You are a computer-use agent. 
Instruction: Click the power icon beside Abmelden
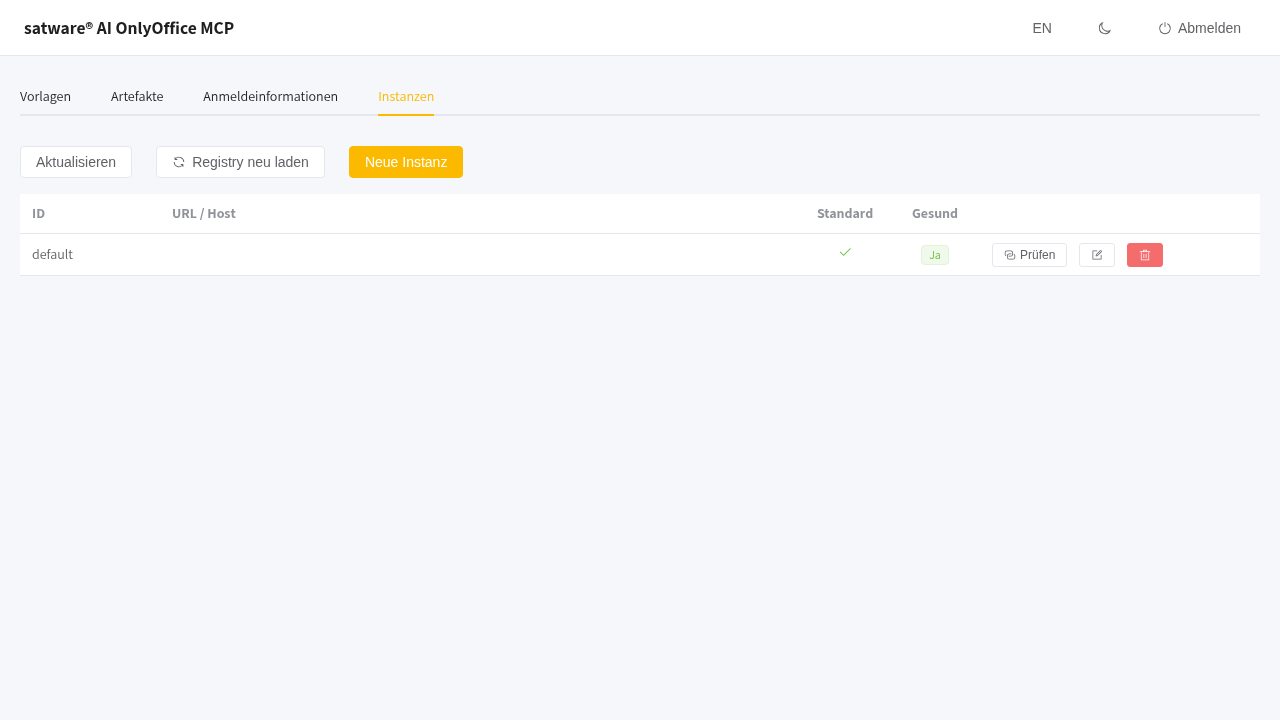pyautogui.click(x=1165, y=28)
